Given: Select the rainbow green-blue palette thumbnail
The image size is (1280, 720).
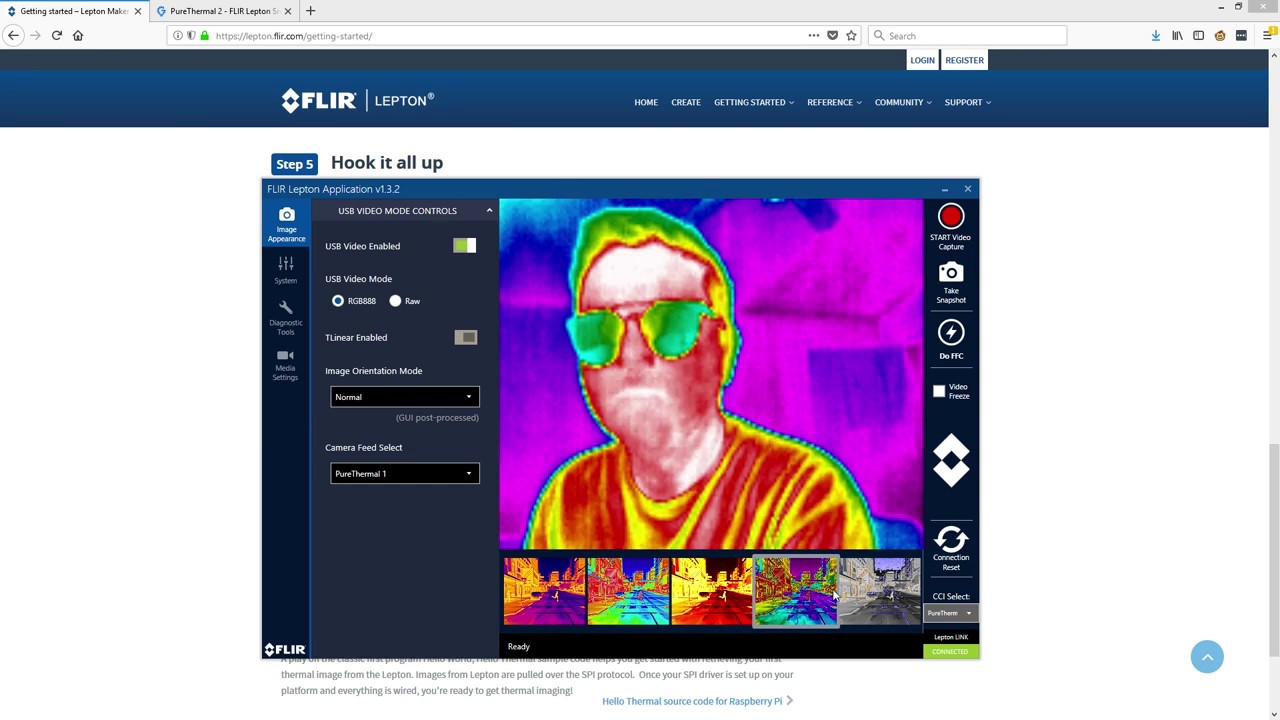Looking at the screenshot, I should 628,591.
